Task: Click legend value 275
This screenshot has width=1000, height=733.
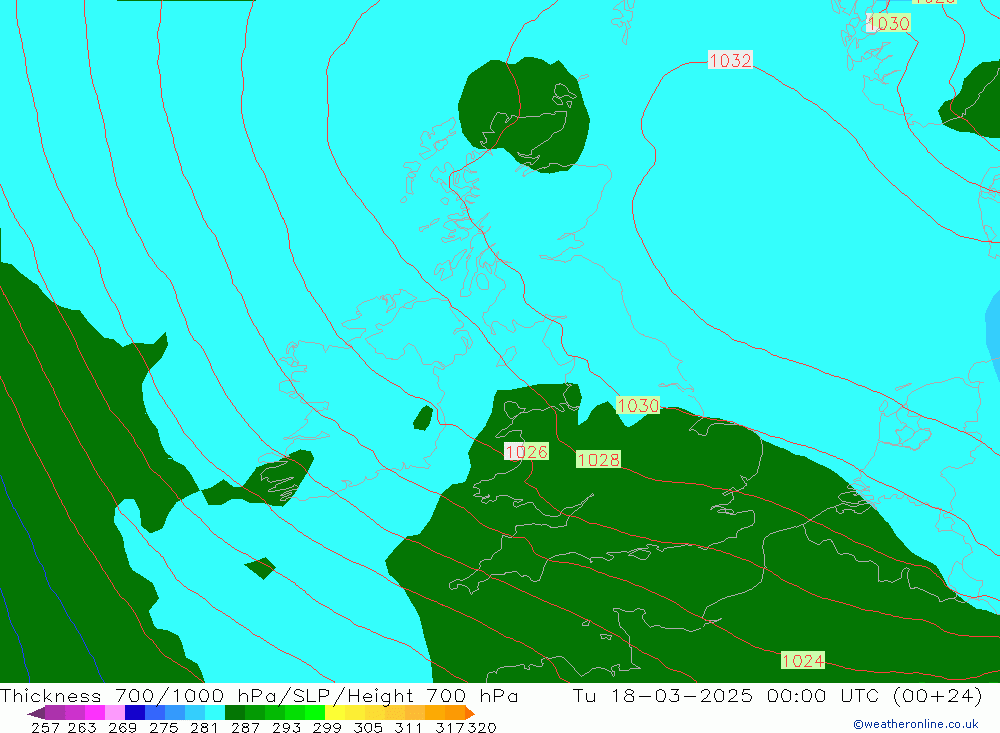Action: (163, 727)
